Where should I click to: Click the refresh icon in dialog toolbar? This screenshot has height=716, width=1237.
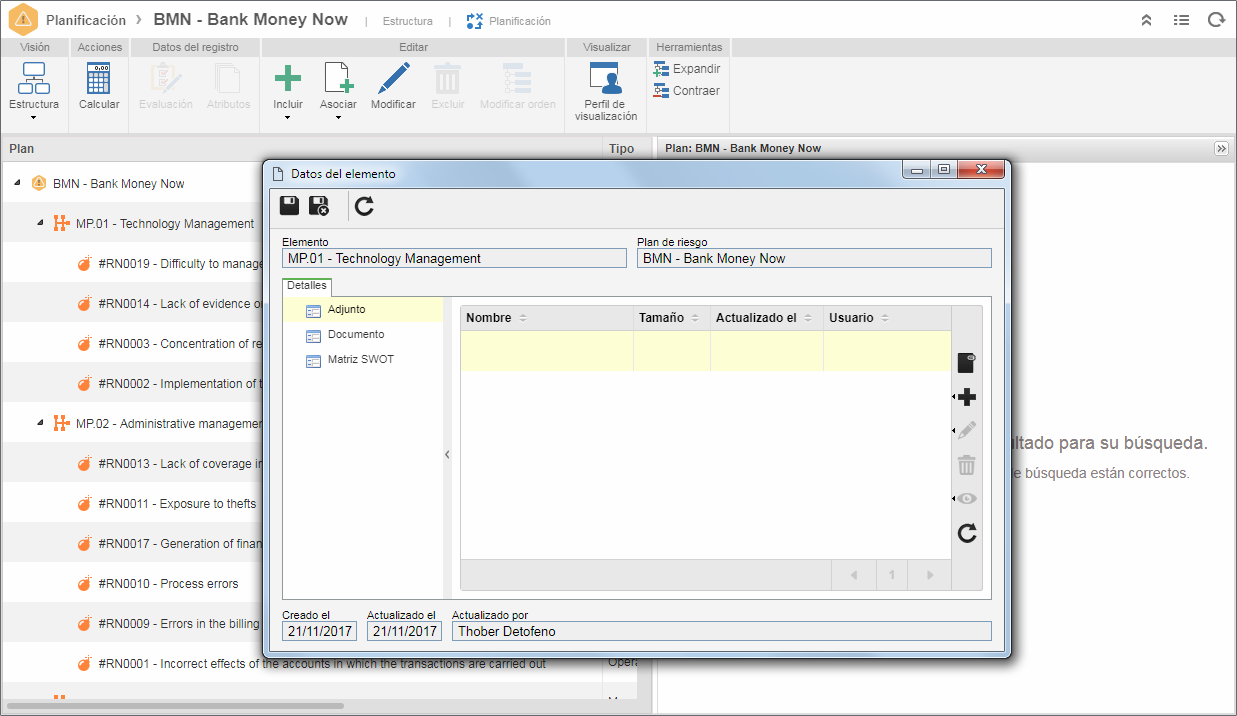(x=364, y=206)
